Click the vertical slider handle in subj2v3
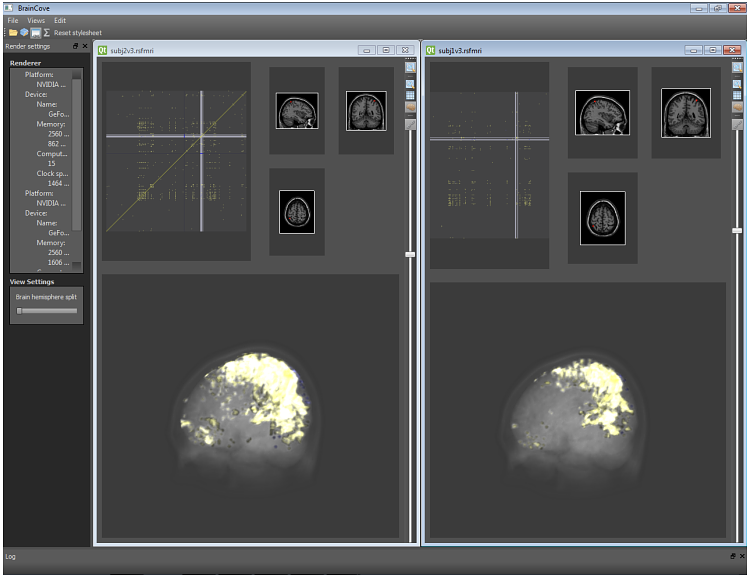 tap(410, 255)
